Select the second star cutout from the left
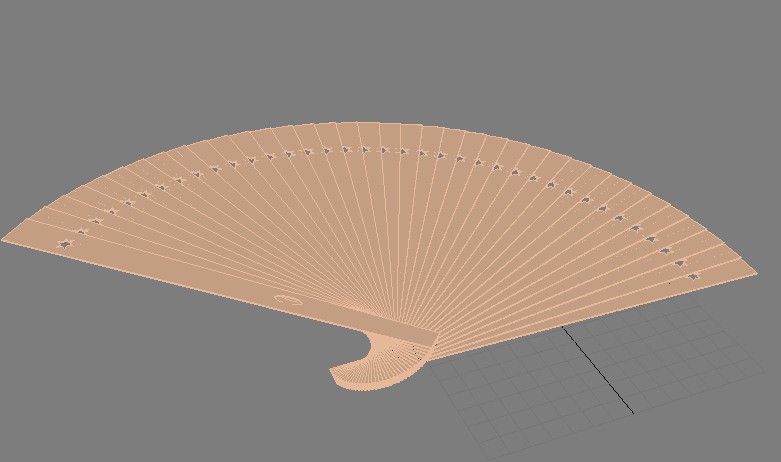Screen dimensions: 781x462 (82, 233)
